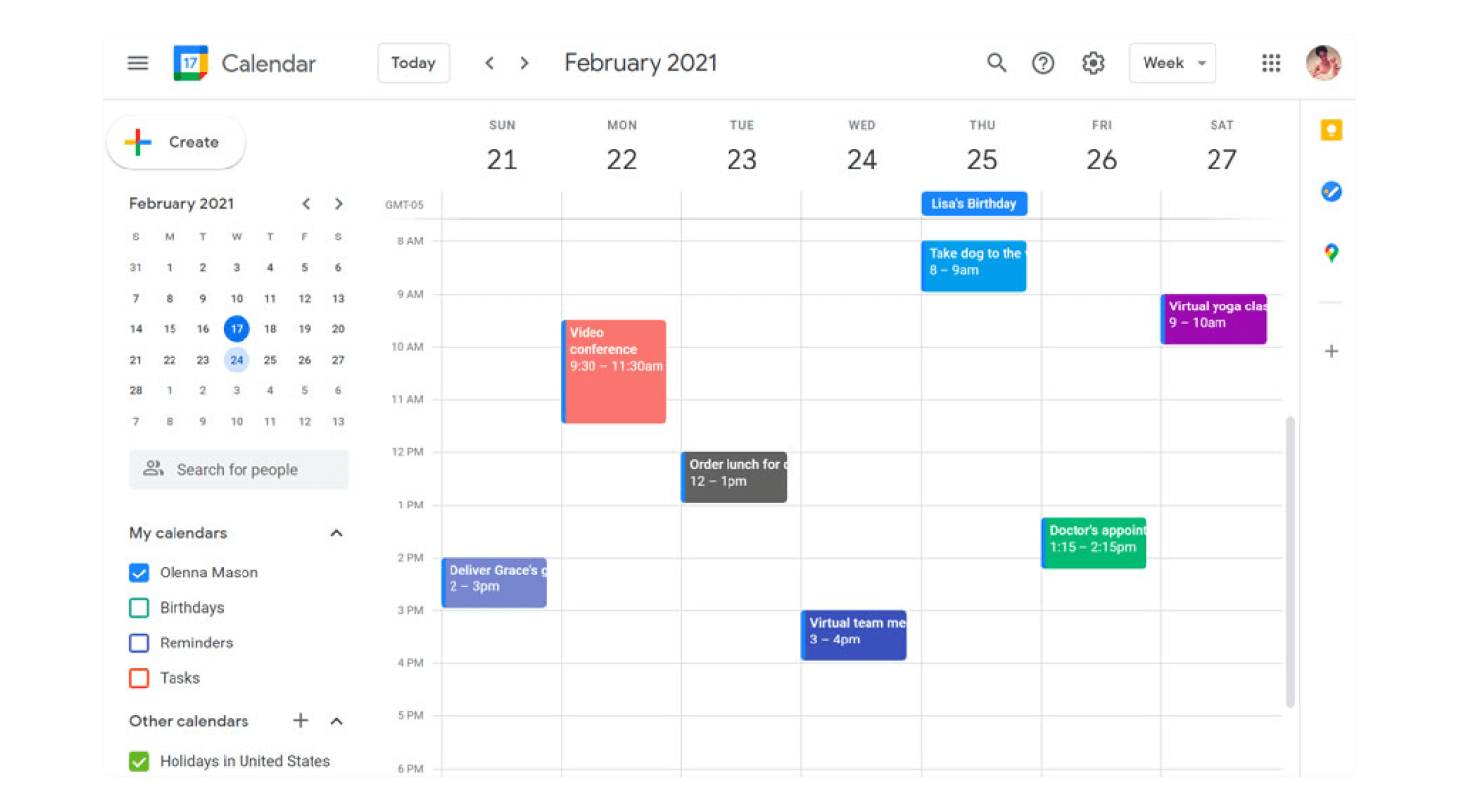Screen dimensions: 1459x812
Task: Enable the Reminders calendar checkbox
Action: point(139,643)
